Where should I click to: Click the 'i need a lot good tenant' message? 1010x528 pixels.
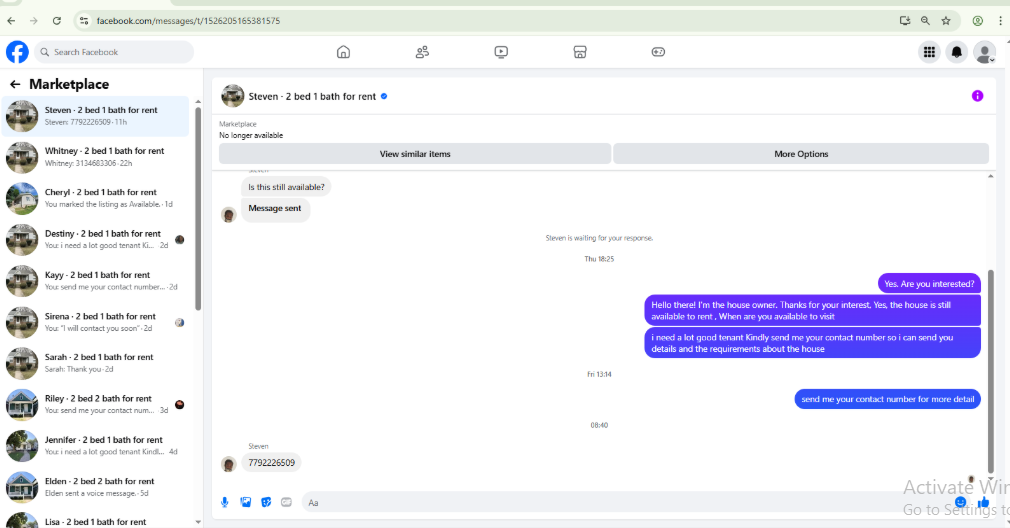812,343
